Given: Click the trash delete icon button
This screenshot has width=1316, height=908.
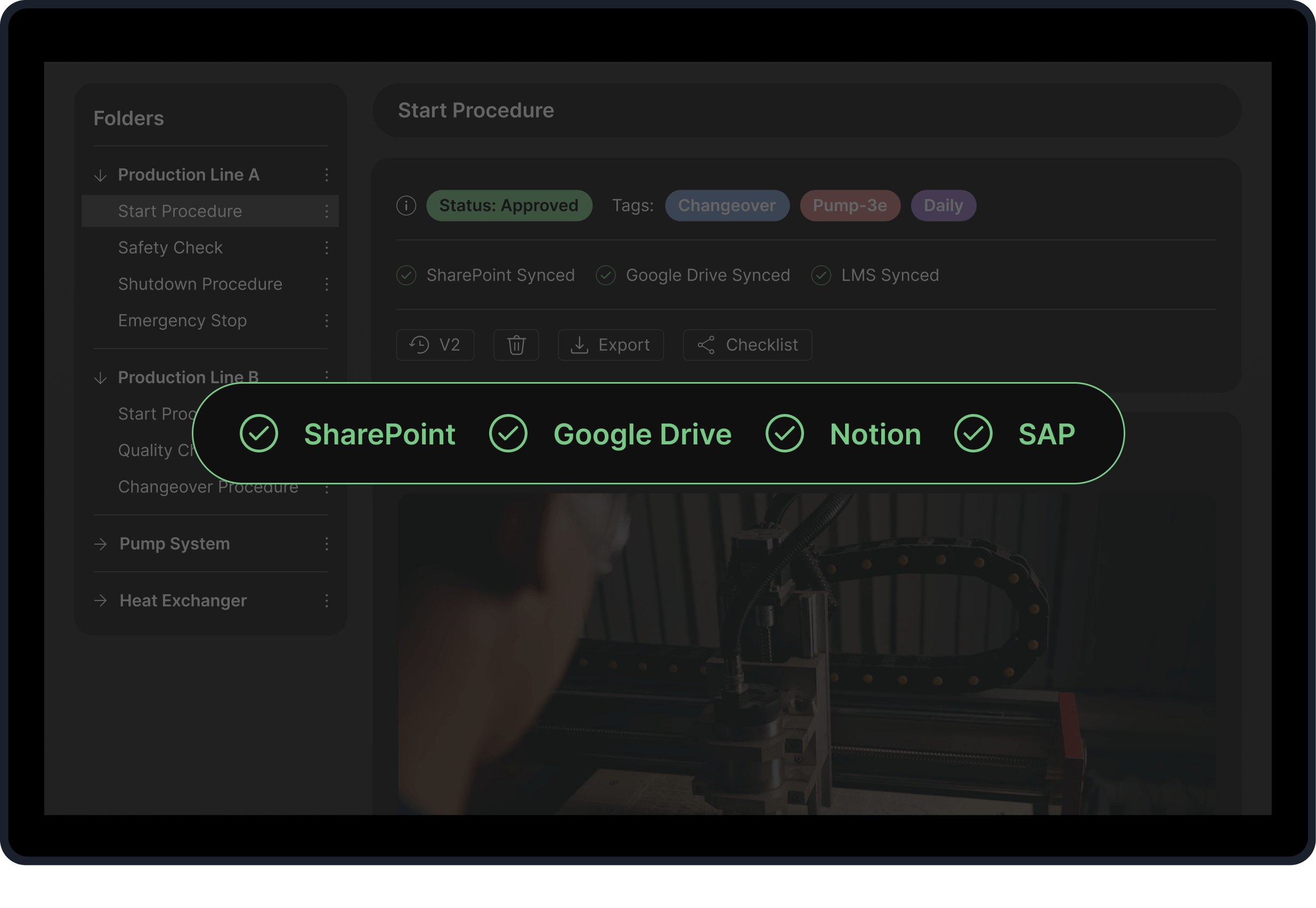Looking at the screenshot, I should click(x=516, y=345).
